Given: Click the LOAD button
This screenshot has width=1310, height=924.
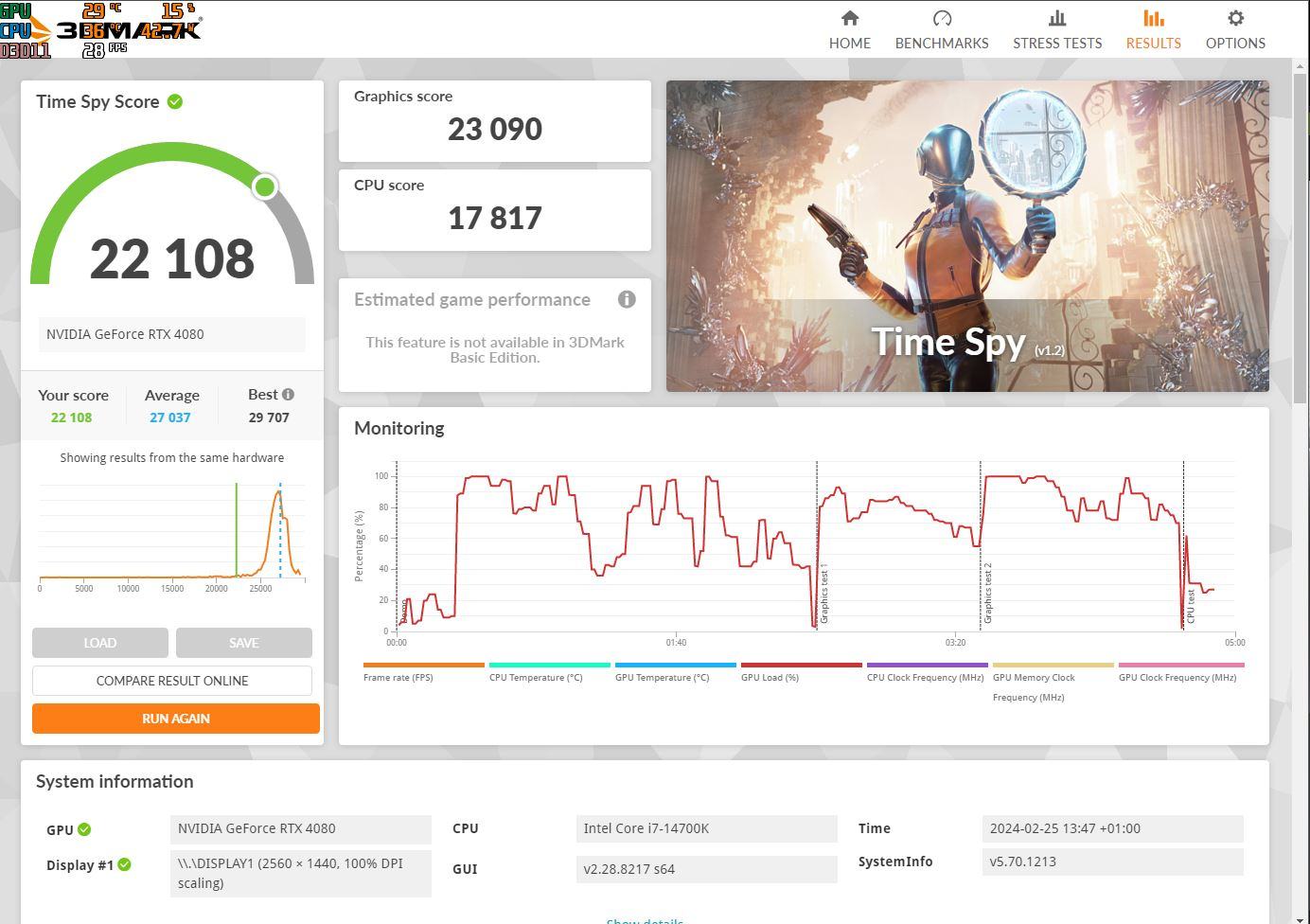Looking at the screenshot, I should click(100, 643).
